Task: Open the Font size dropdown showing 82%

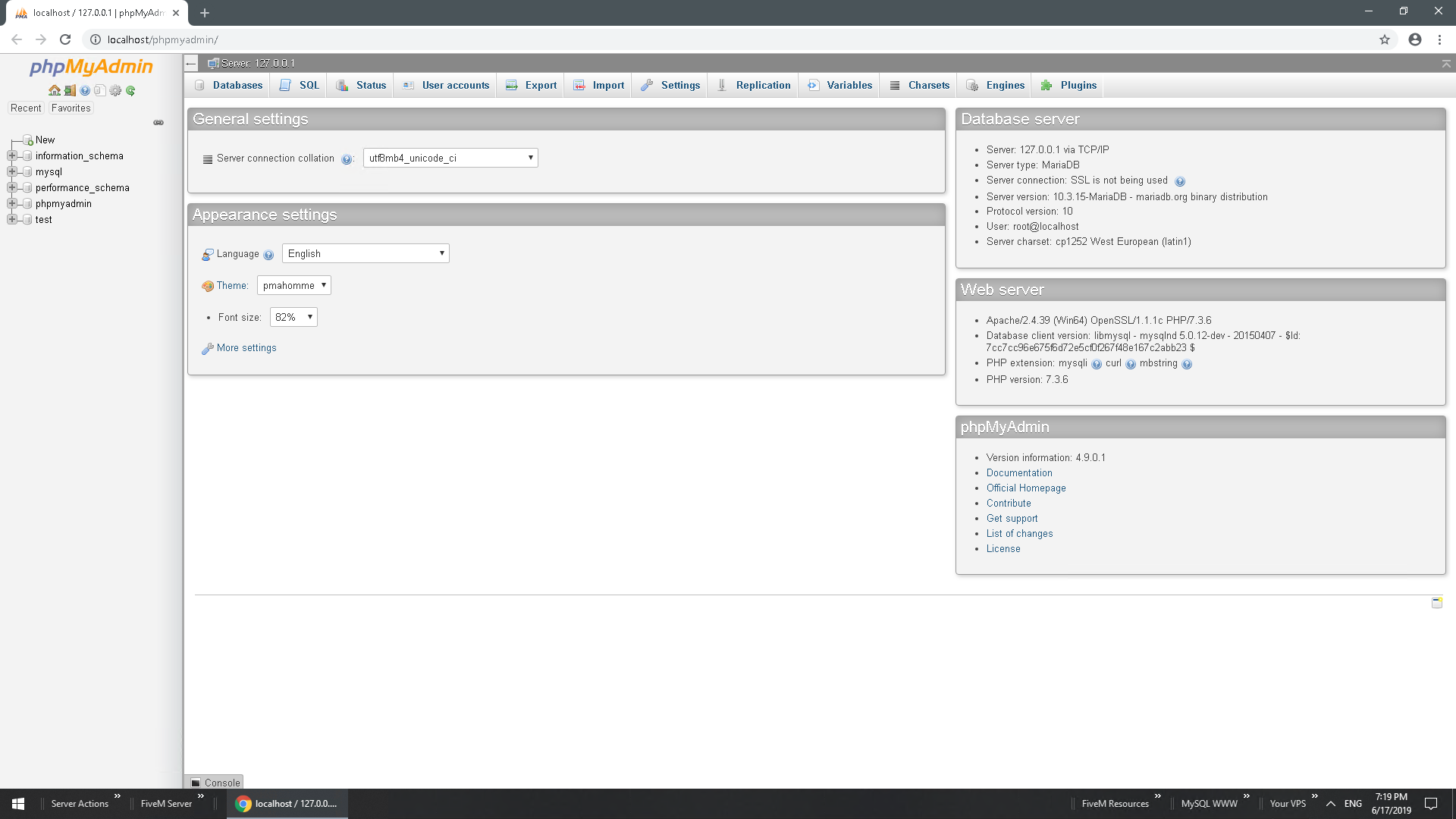Action: [293, 317]
